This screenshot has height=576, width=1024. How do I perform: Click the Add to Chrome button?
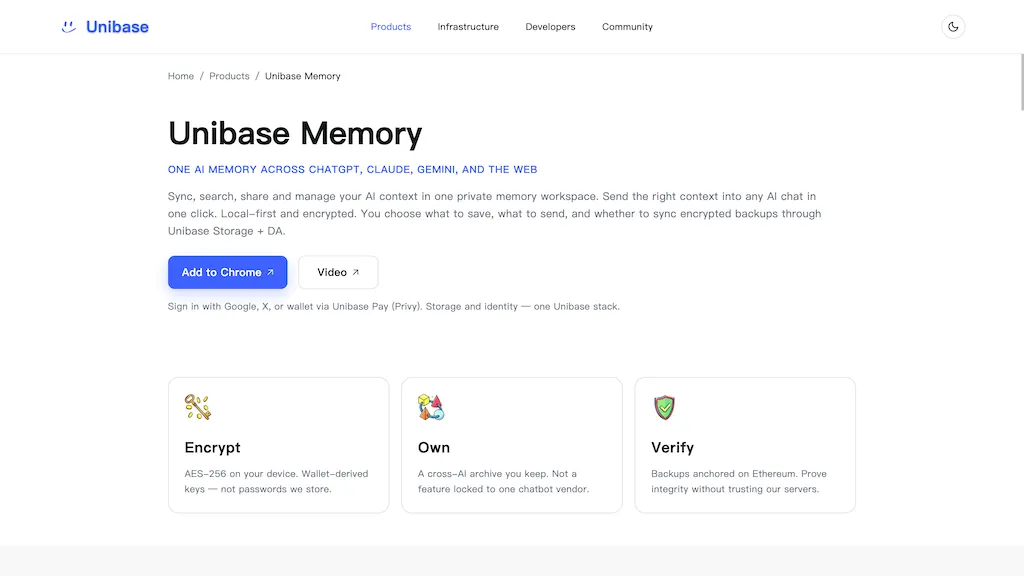click(x=227, y=272)
